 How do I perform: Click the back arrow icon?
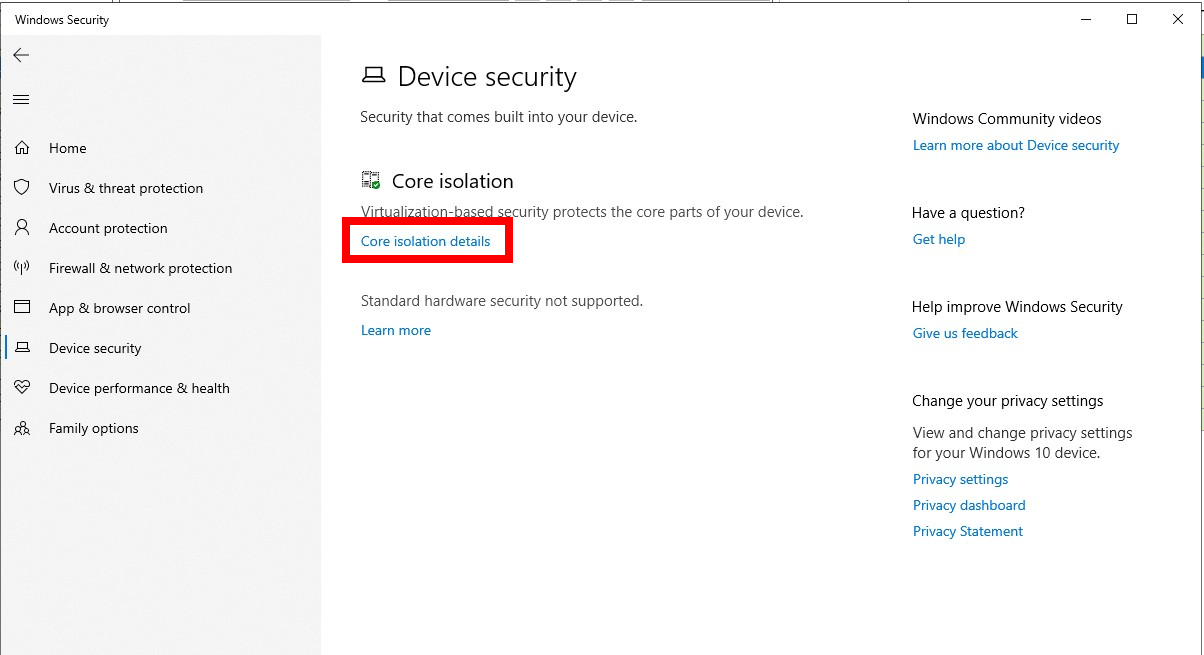point(21,55)
